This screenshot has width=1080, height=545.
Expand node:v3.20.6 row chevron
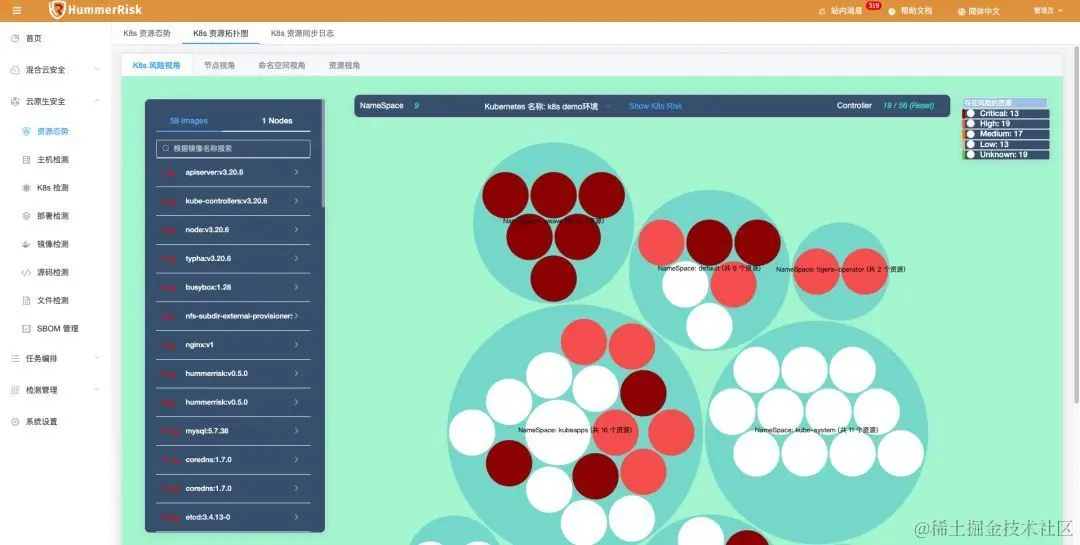[297, 229]
